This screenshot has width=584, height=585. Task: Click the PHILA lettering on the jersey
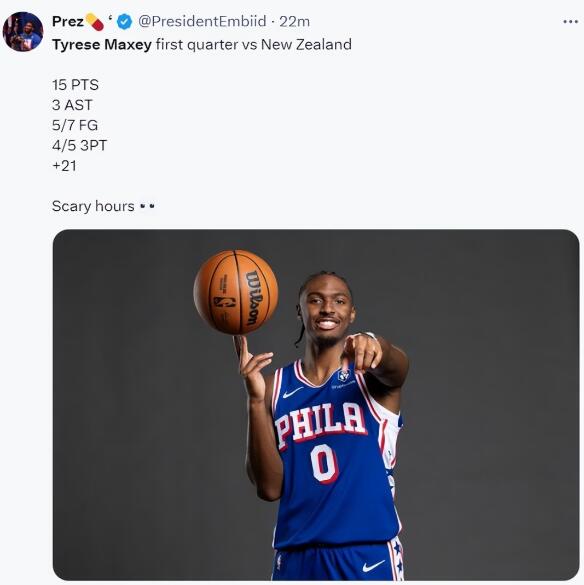320,423
